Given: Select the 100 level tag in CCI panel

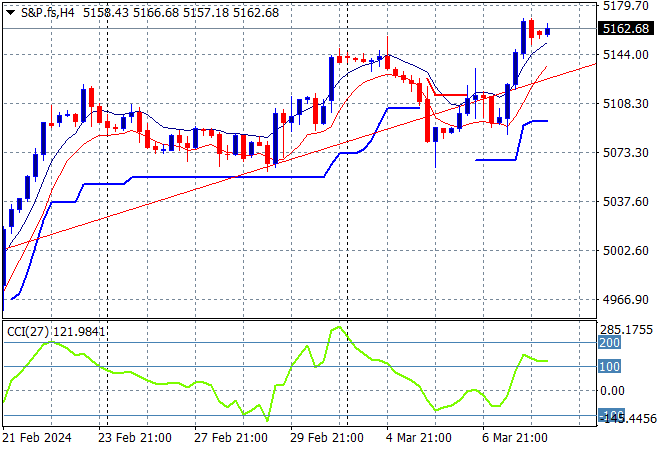Looking at the screenshot, I should pyautogui.click(x=610, y=366).
